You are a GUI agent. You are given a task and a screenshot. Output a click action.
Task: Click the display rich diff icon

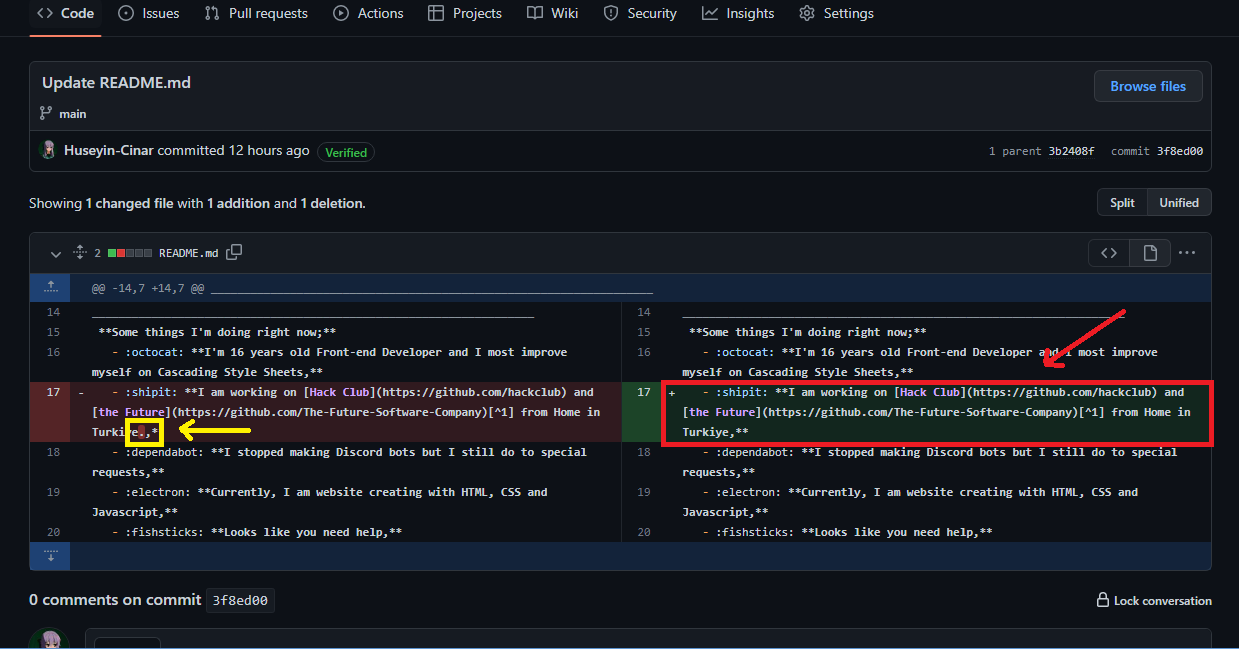(x=1108, y=253)
